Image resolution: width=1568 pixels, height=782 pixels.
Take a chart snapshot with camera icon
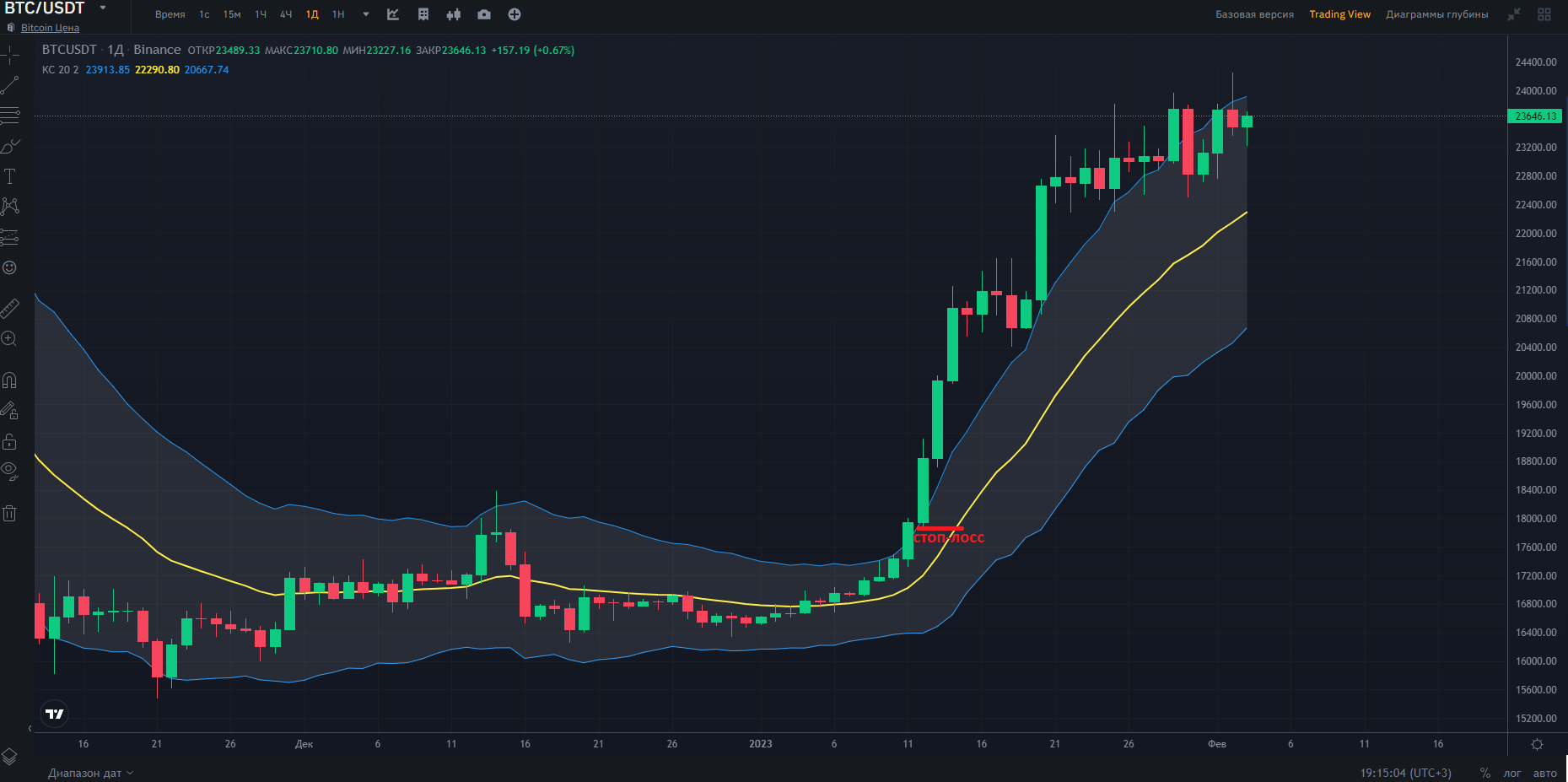484,14
